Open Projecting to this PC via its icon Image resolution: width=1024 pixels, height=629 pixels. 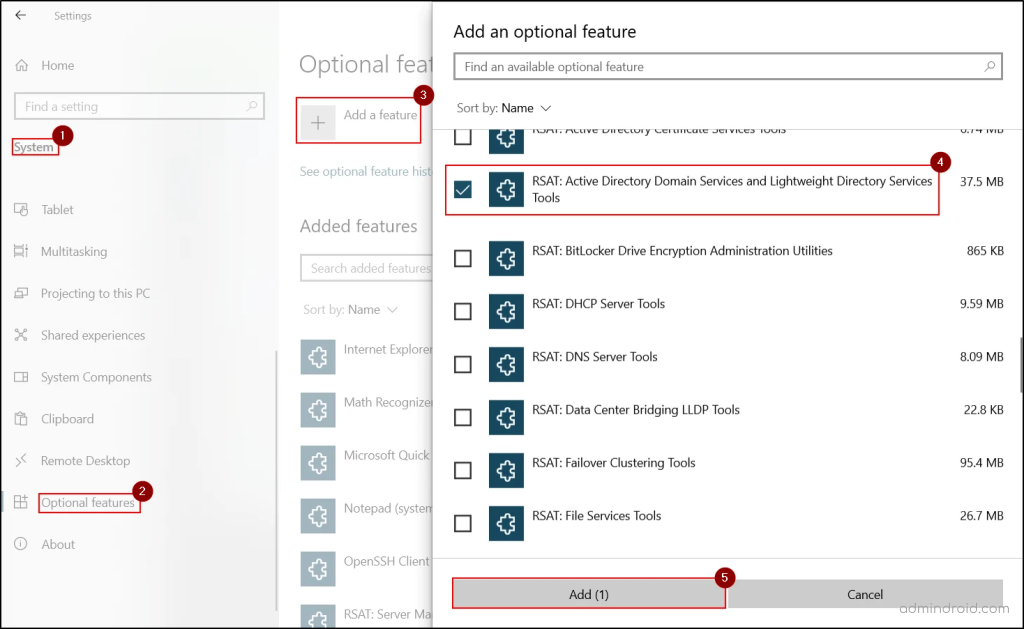pyautogui.click(x=22, y=293)
